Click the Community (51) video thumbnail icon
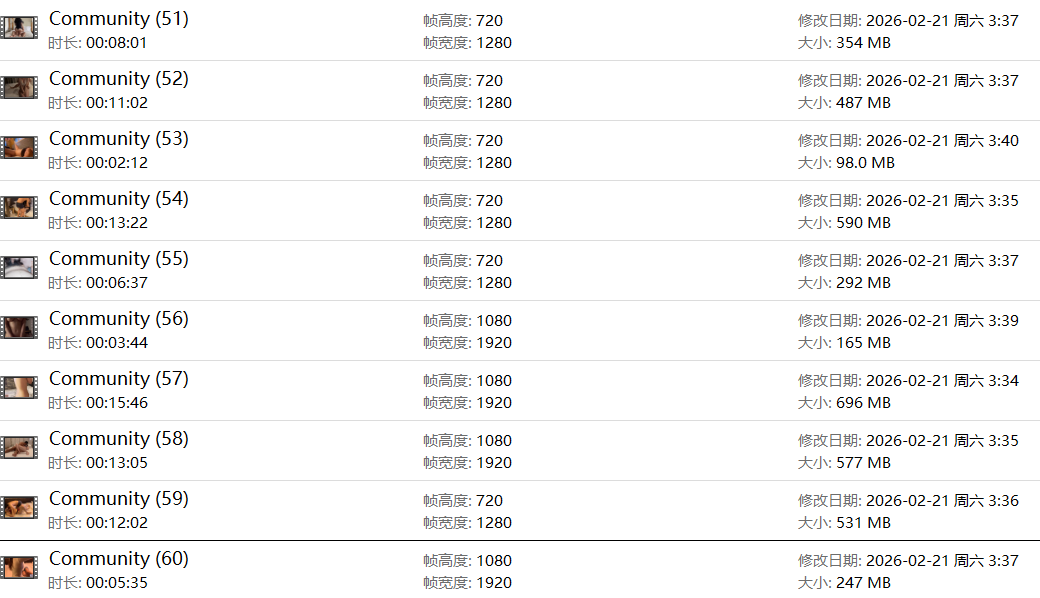 click(19, 28)
